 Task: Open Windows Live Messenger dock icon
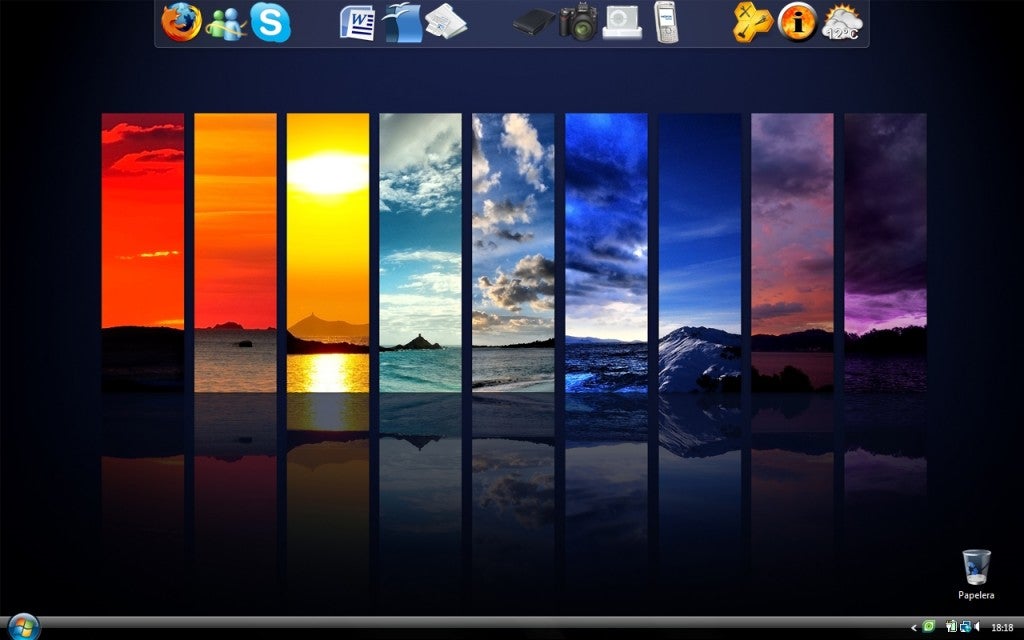click(x=226, y=24)
